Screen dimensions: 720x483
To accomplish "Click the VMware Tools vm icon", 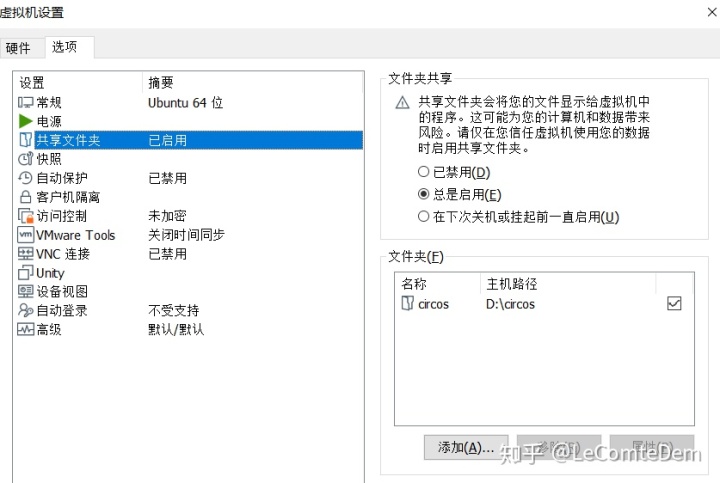I will point(25,235).
